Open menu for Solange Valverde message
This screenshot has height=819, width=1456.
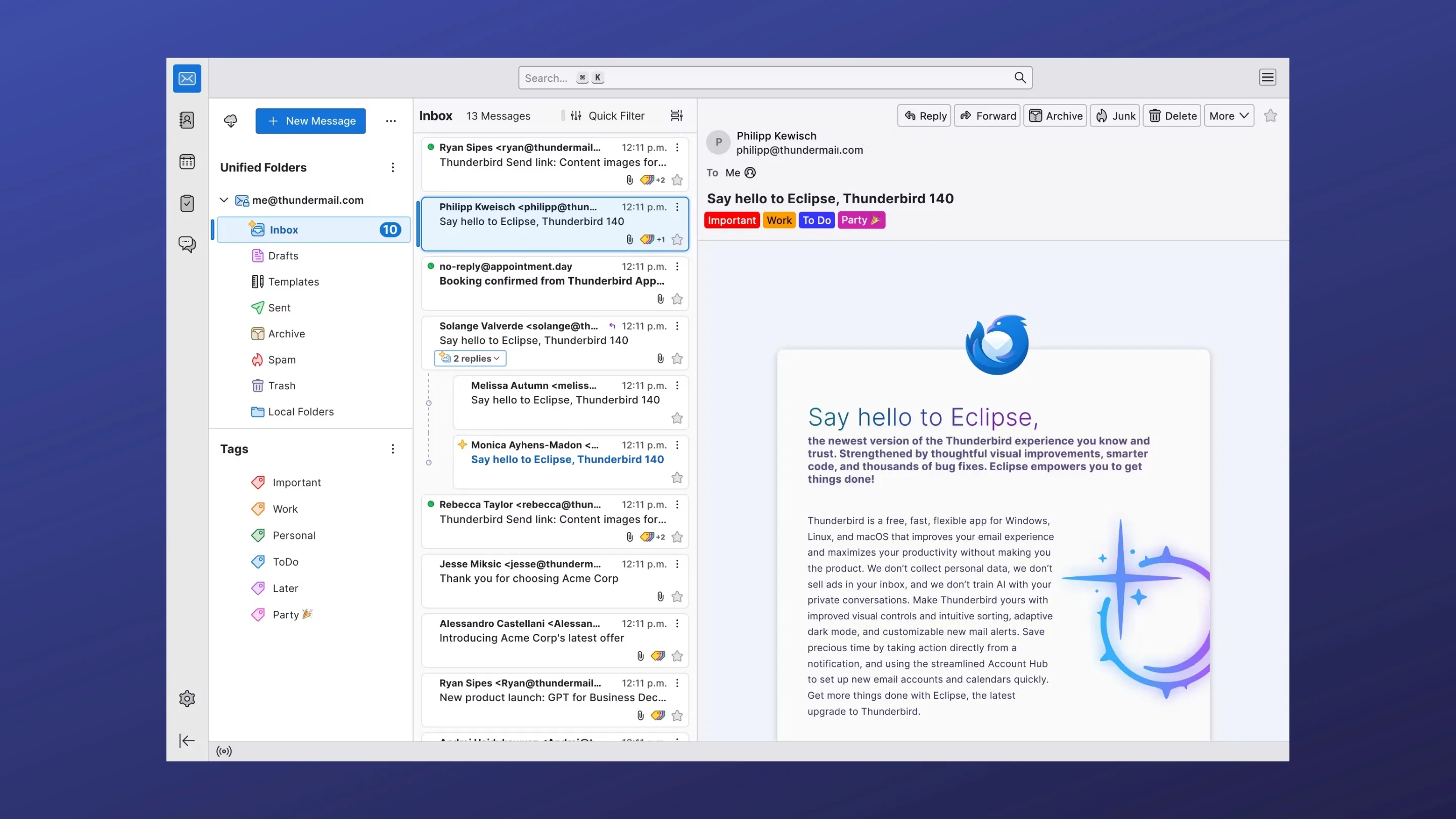[677, 326]
